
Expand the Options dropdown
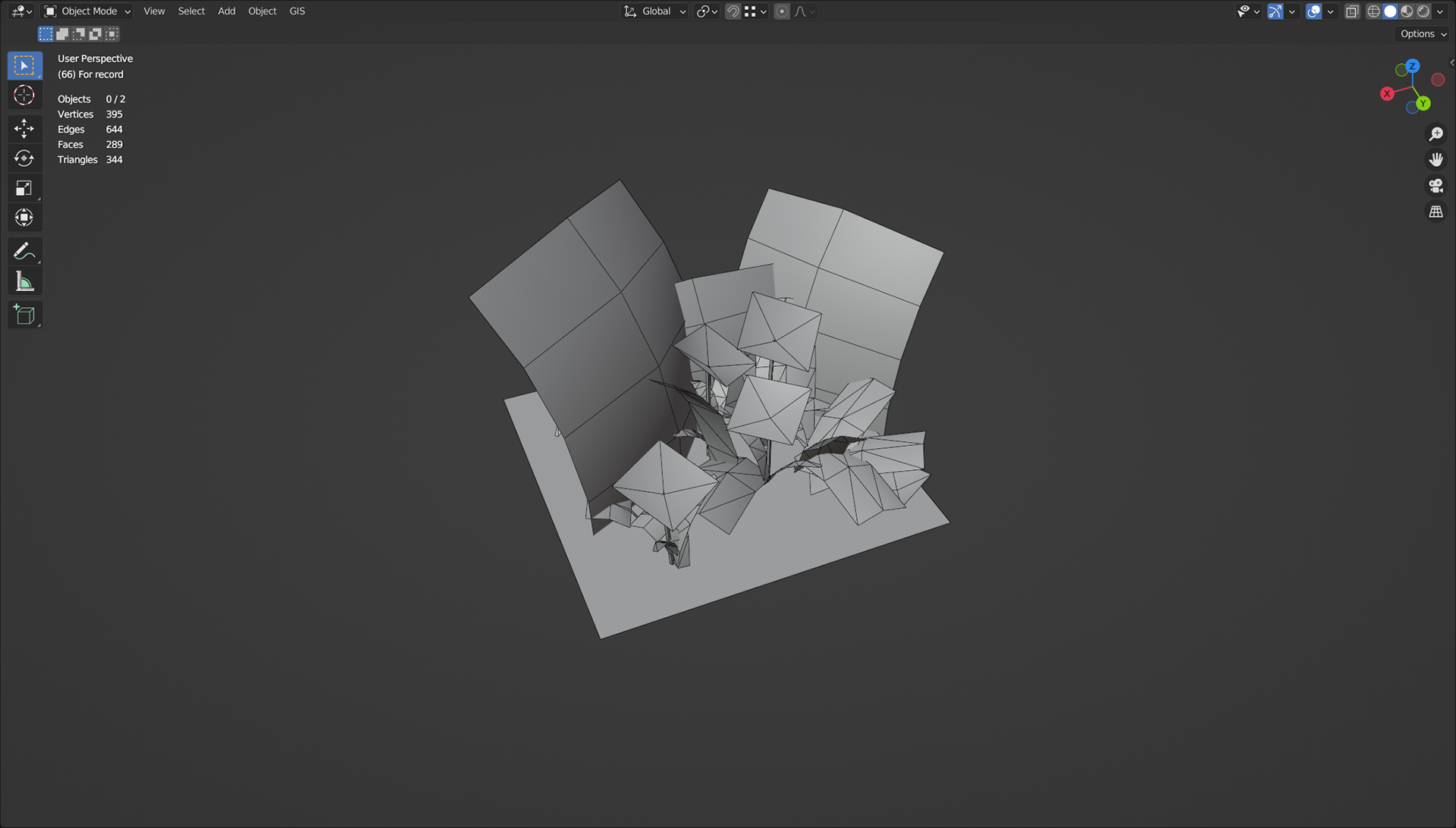(x=1423, y=34)
